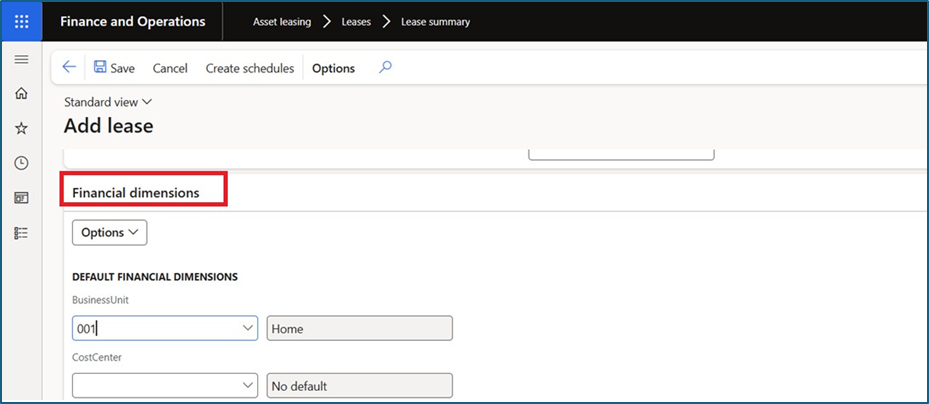Image resolution: width=929 pixels, height=404 pixels.
Task: Go to Home in sidebar
Action: 21,94
